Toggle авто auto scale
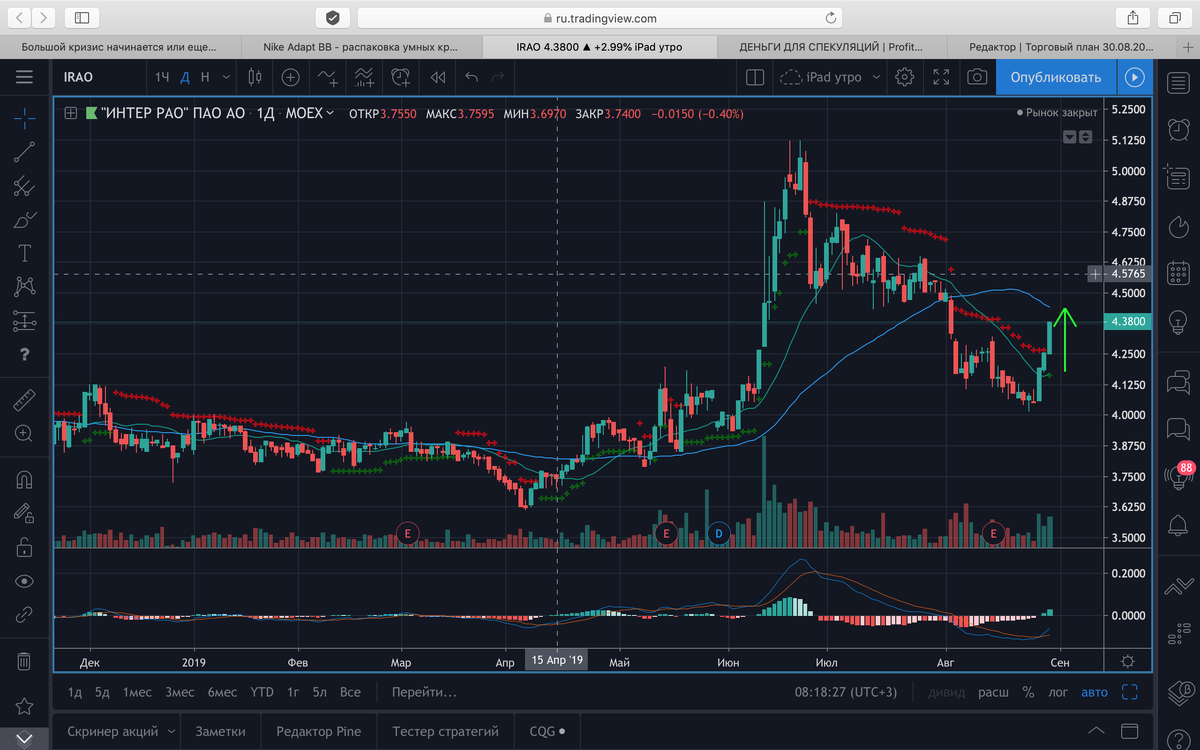Screen dimensions: 1200x750 (x=1094, y=692)
